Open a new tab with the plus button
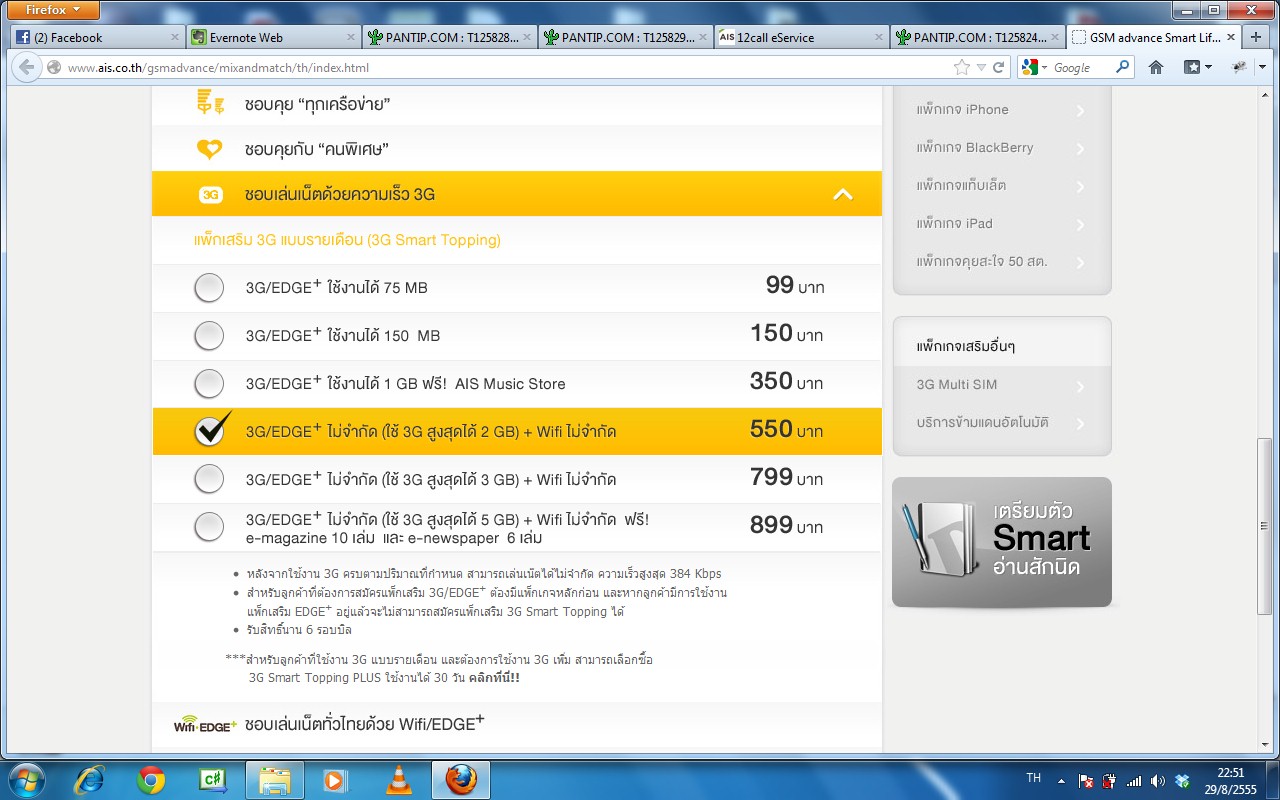 (1256, 38)
